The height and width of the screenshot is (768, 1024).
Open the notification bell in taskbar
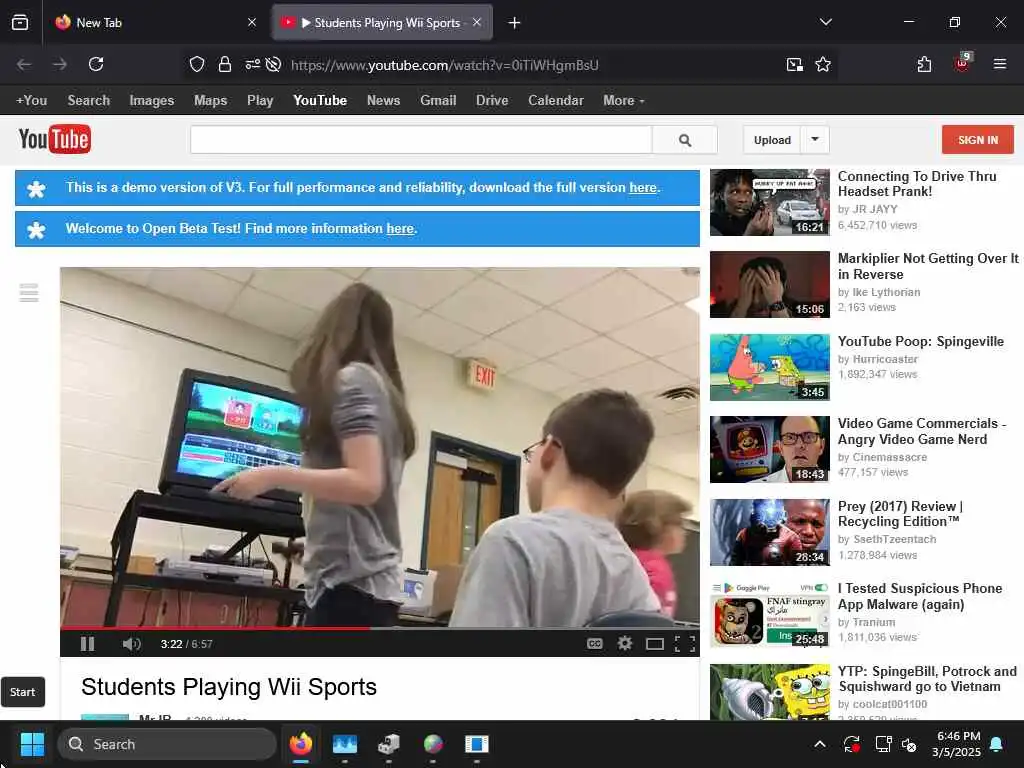coord(997,744)
